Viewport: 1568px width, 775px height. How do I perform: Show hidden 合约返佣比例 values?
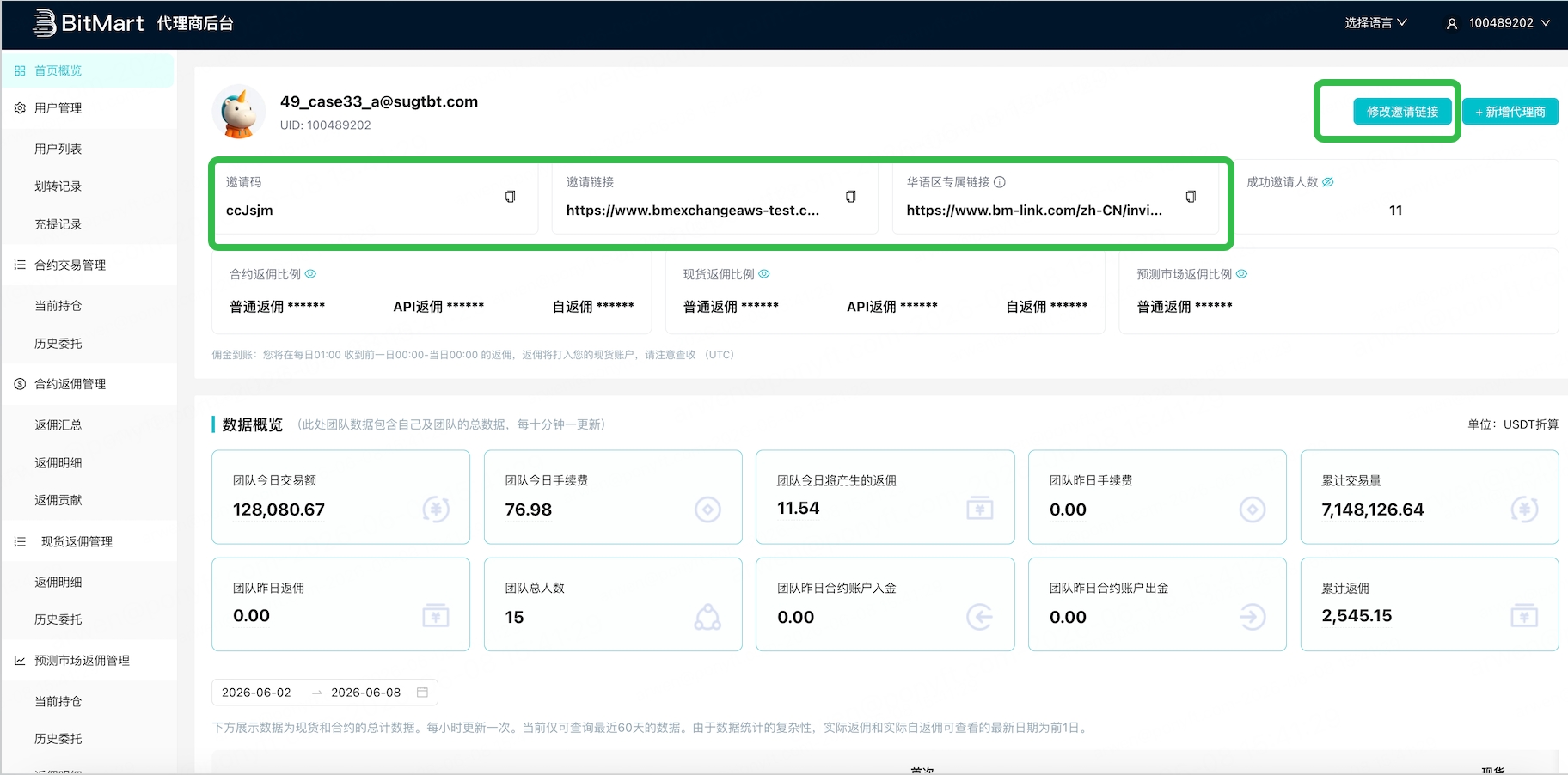tap(311, 274)
